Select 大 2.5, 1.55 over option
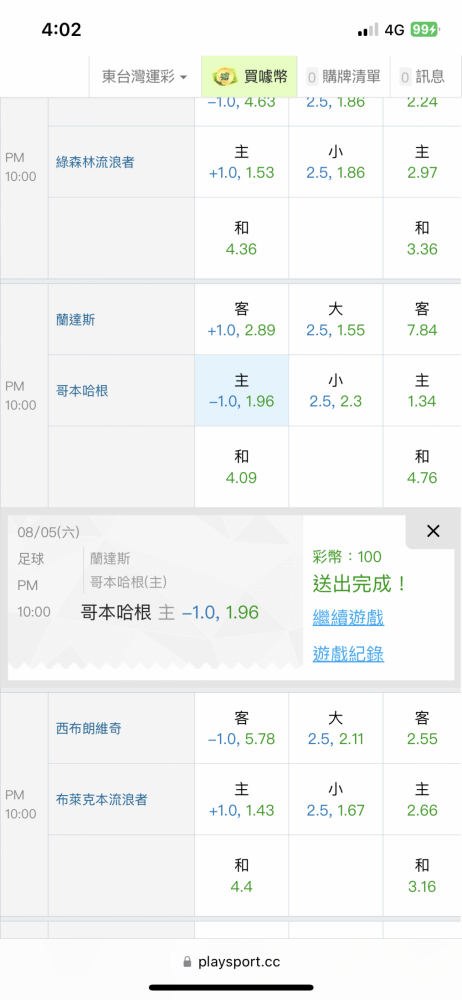Screen dimensions: 462x1000 click(x=336, y=320)
